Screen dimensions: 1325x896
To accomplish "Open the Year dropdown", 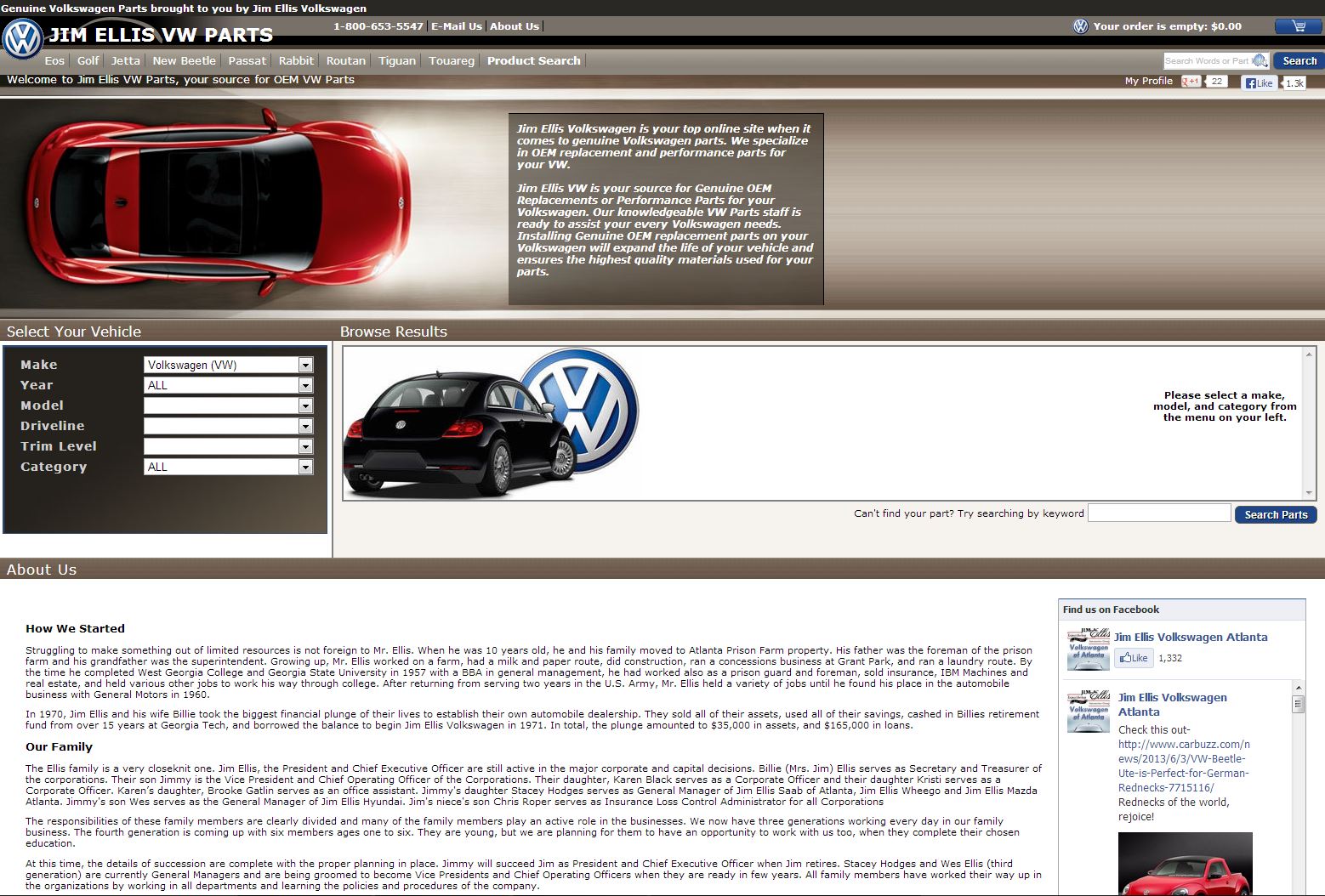I will [x=305, y=385].
